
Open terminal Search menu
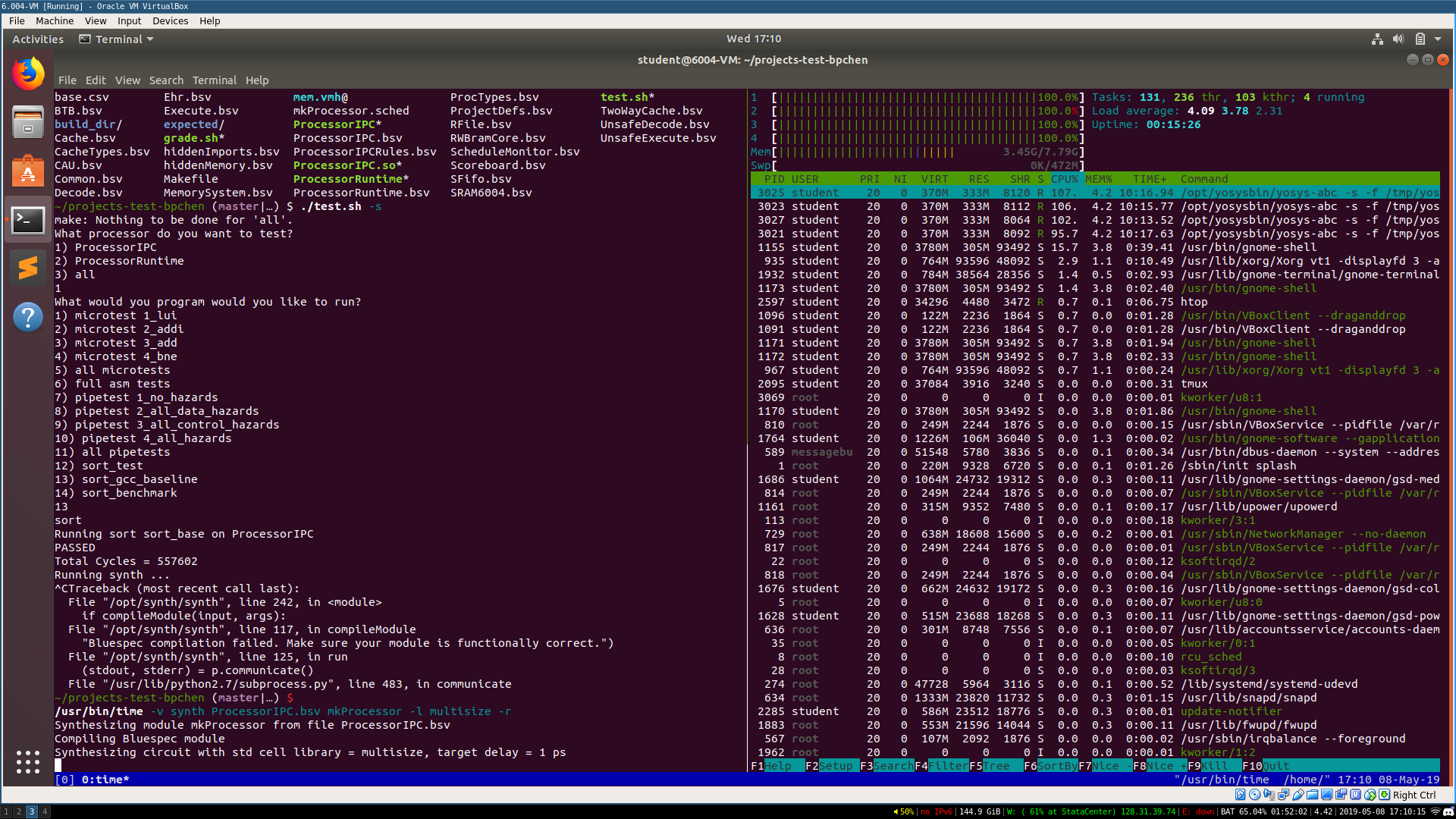[x=165, y=80]
